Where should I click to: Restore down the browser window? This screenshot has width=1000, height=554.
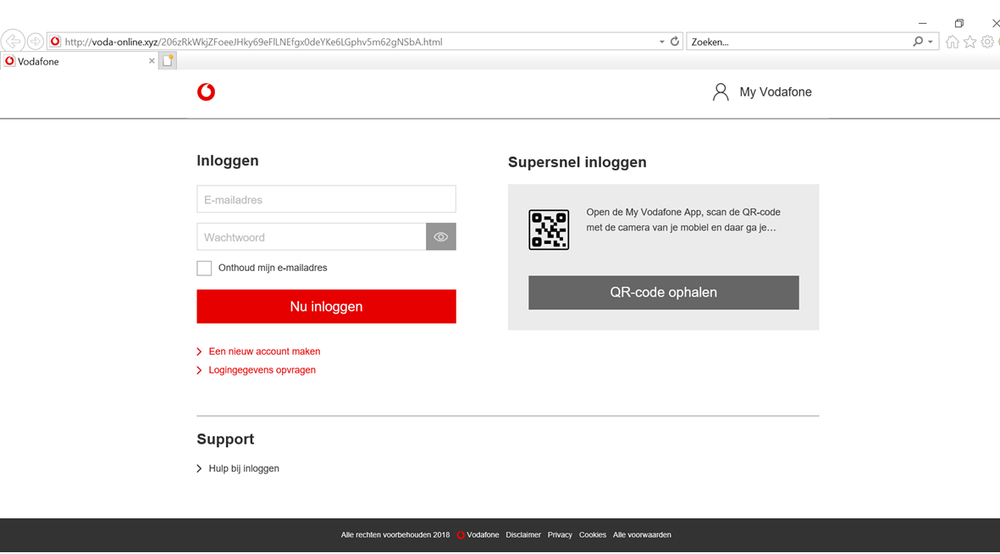959,23
